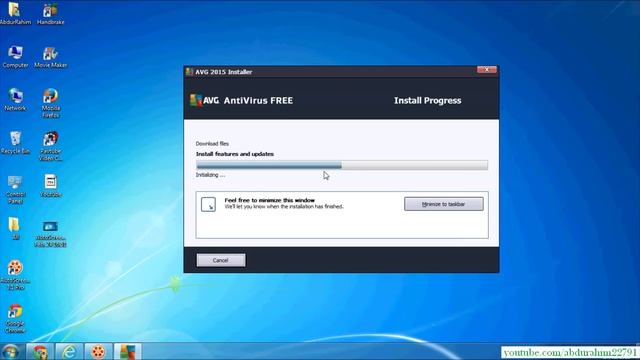Click the 'Initializing ...' status text

pos(210,175)
